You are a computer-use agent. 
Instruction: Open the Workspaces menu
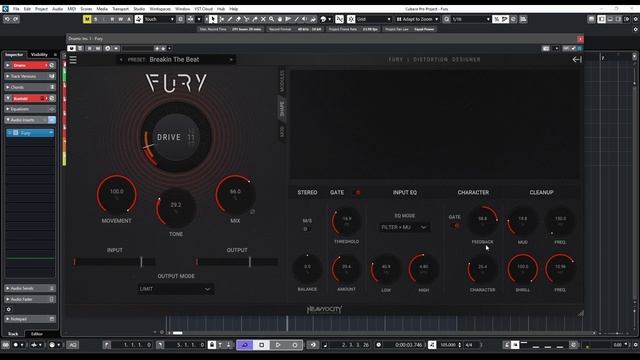click(160, 9)
